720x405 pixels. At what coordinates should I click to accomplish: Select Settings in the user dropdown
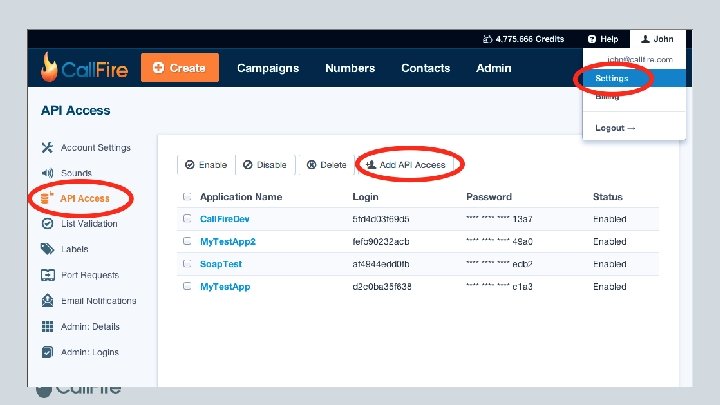point(634,78)
